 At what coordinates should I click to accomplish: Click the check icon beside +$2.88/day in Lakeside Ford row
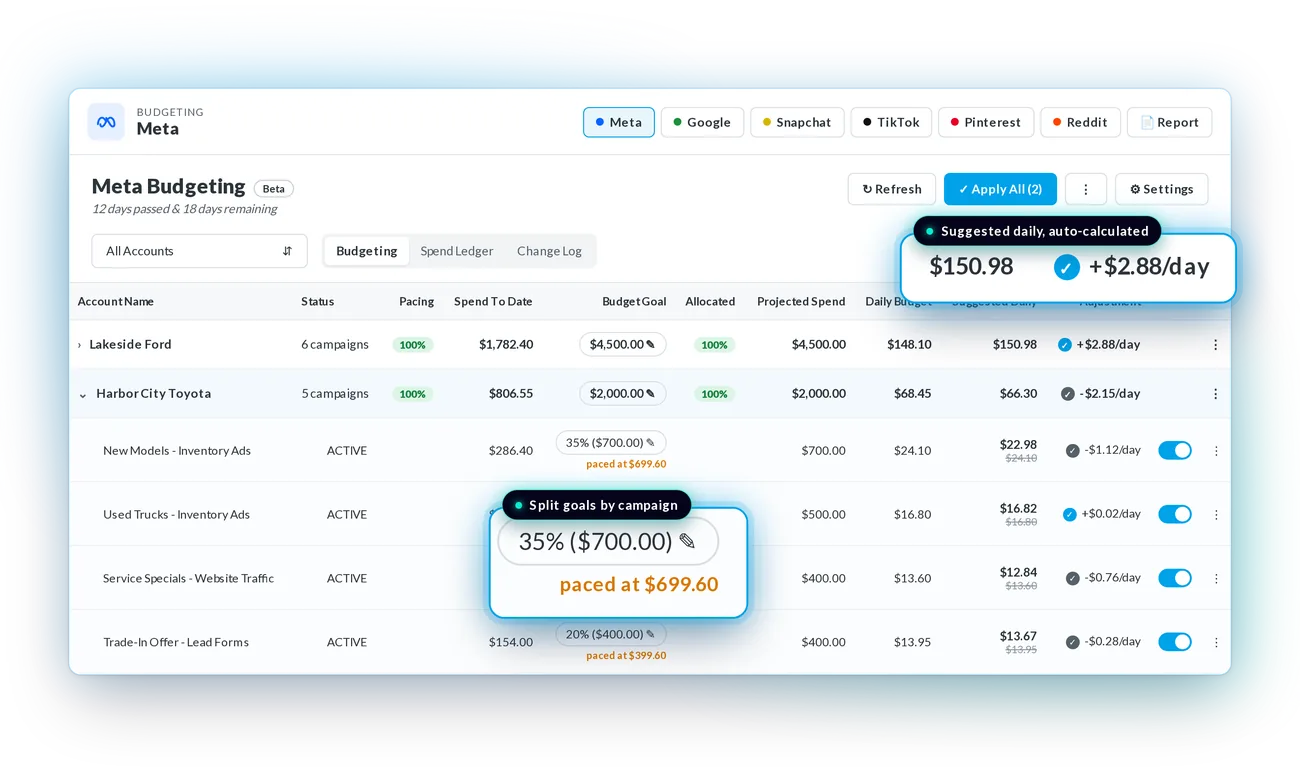[1065, 345]
